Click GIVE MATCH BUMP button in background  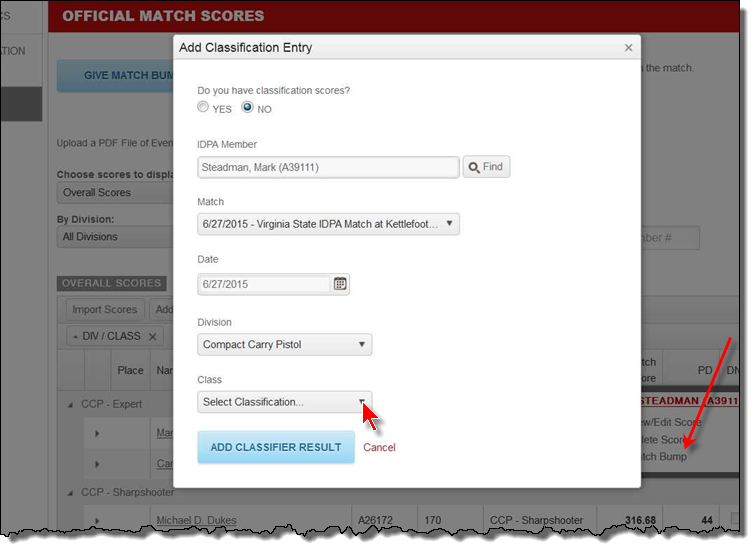116,75
